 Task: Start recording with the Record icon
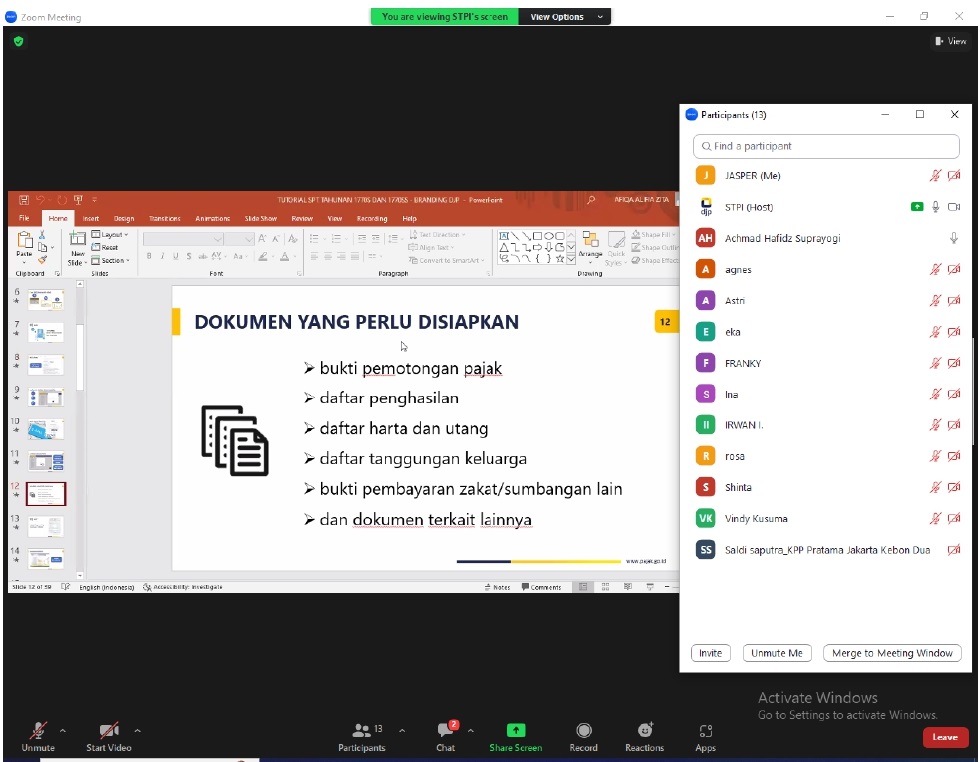[x=583, y=731]
